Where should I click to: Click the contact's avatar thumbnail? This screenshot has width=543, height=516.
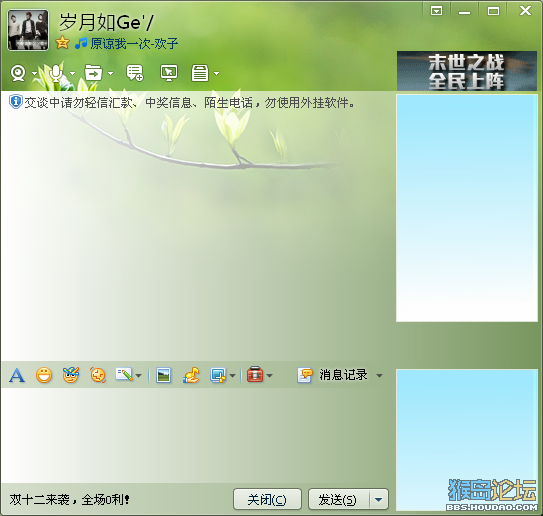28,30
